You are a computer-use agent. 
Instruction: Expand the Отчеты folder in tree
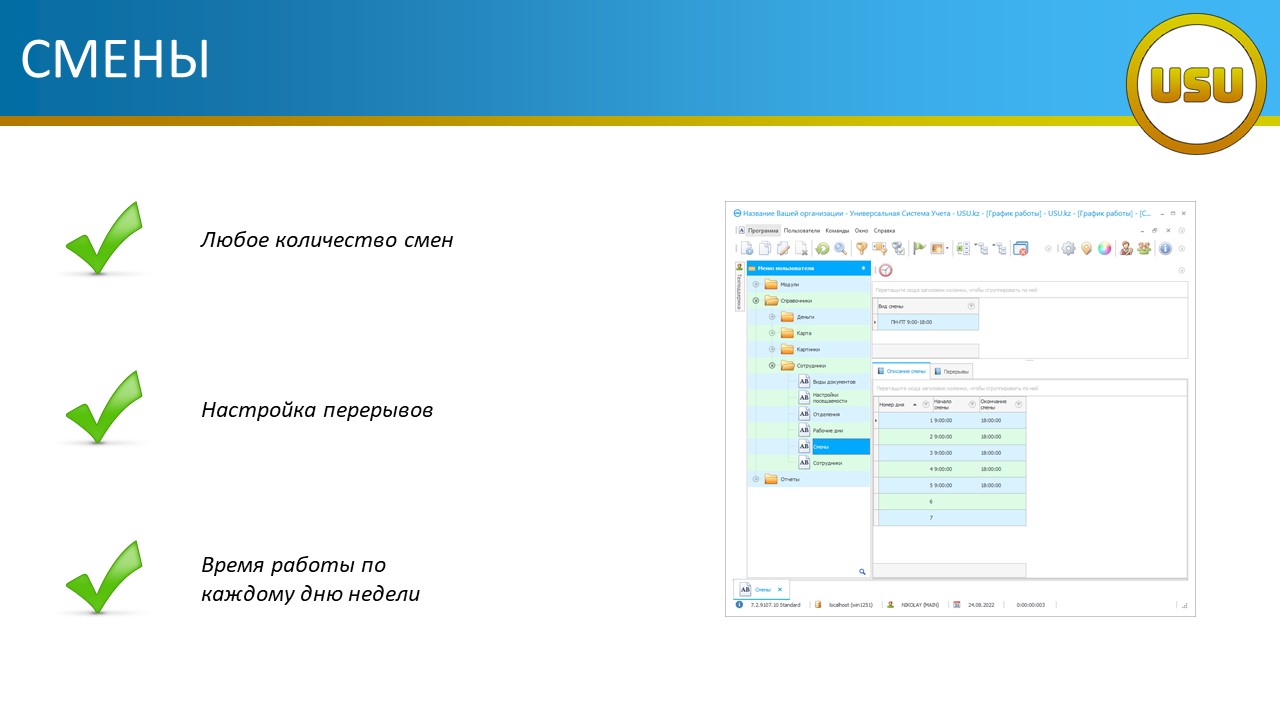click(x=756, y=479)
